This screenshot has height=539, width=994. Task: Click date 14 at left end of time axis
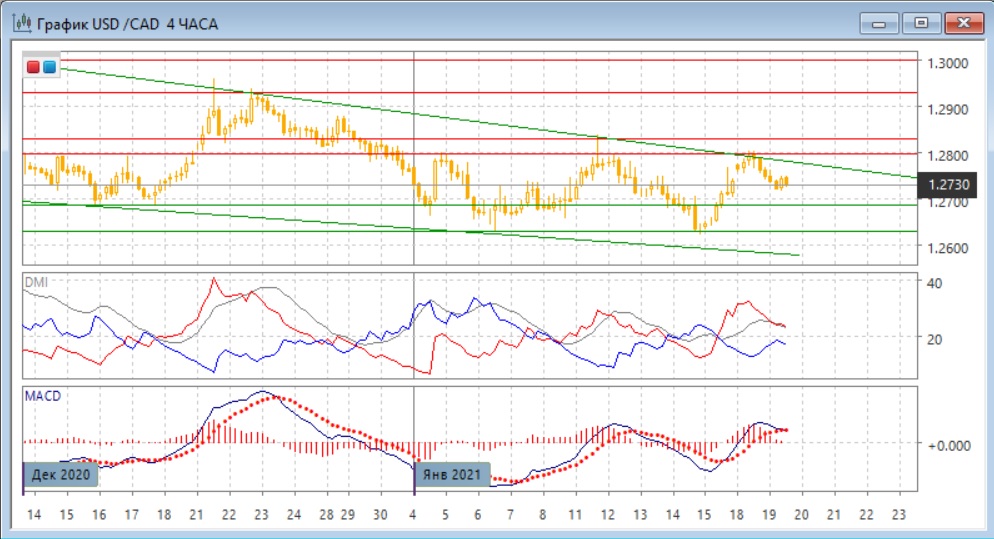(33, 514)
